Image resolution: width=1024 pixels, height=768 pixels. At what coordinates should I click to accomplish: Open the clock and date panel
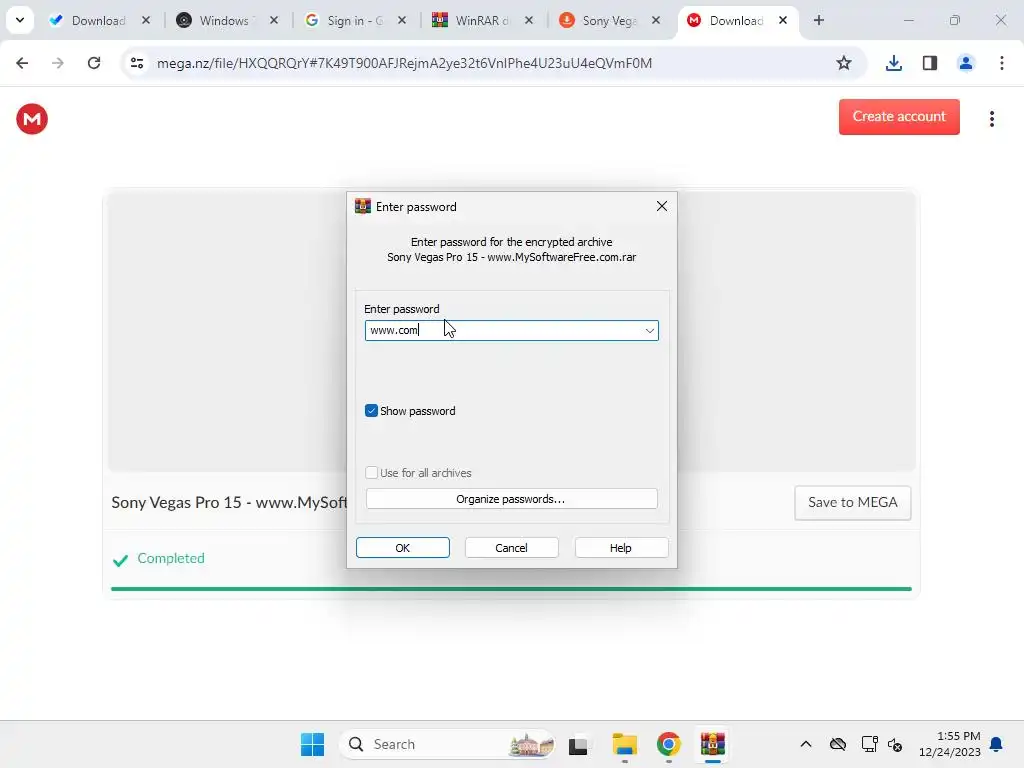(949, 744)
